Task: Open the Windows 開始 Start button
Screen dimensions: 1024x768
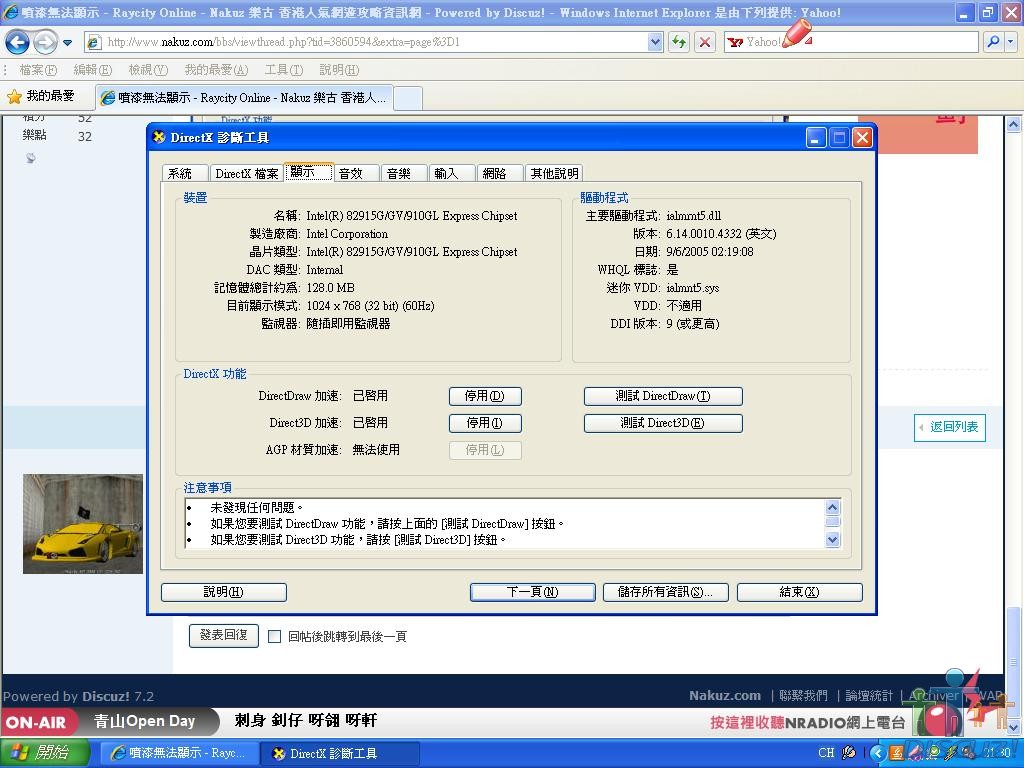Action: click(40, 752)
